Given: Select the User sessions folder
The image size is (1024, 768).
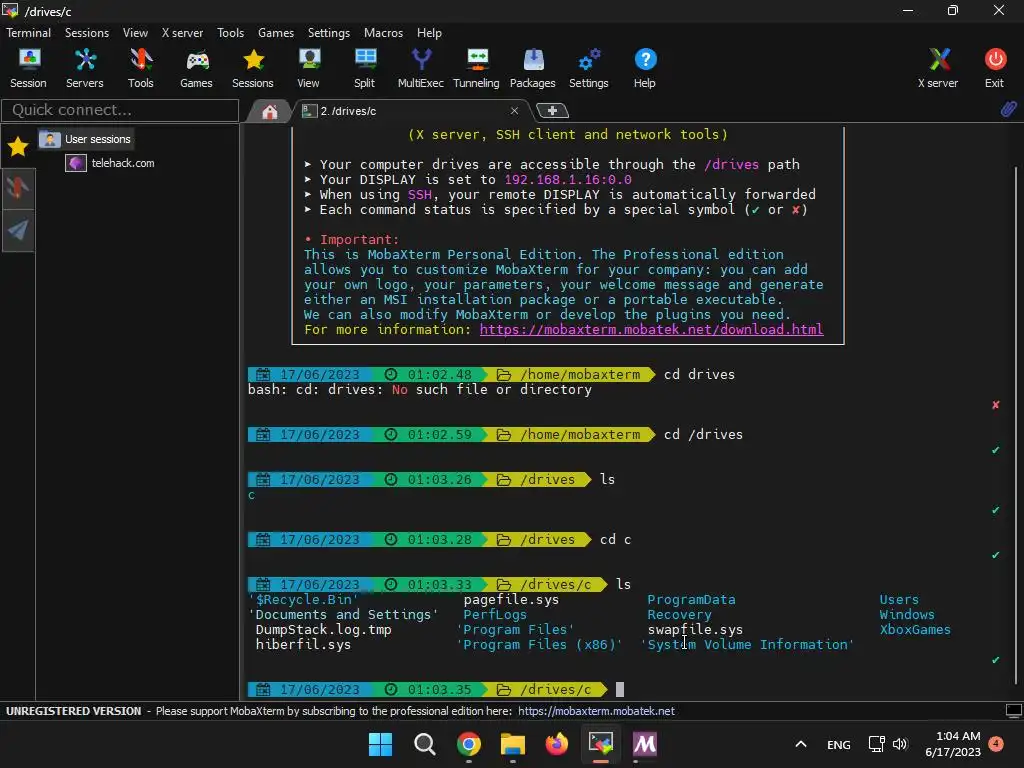Looking at the screenshot, I should (86, 139).
